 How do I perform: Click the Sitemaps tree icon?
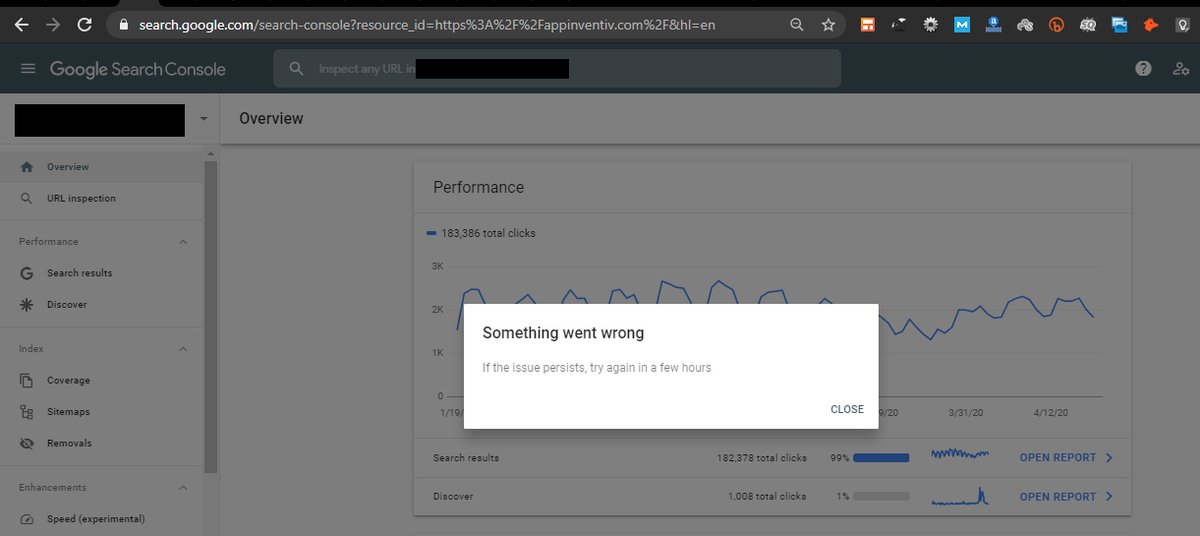coord(27,412)
